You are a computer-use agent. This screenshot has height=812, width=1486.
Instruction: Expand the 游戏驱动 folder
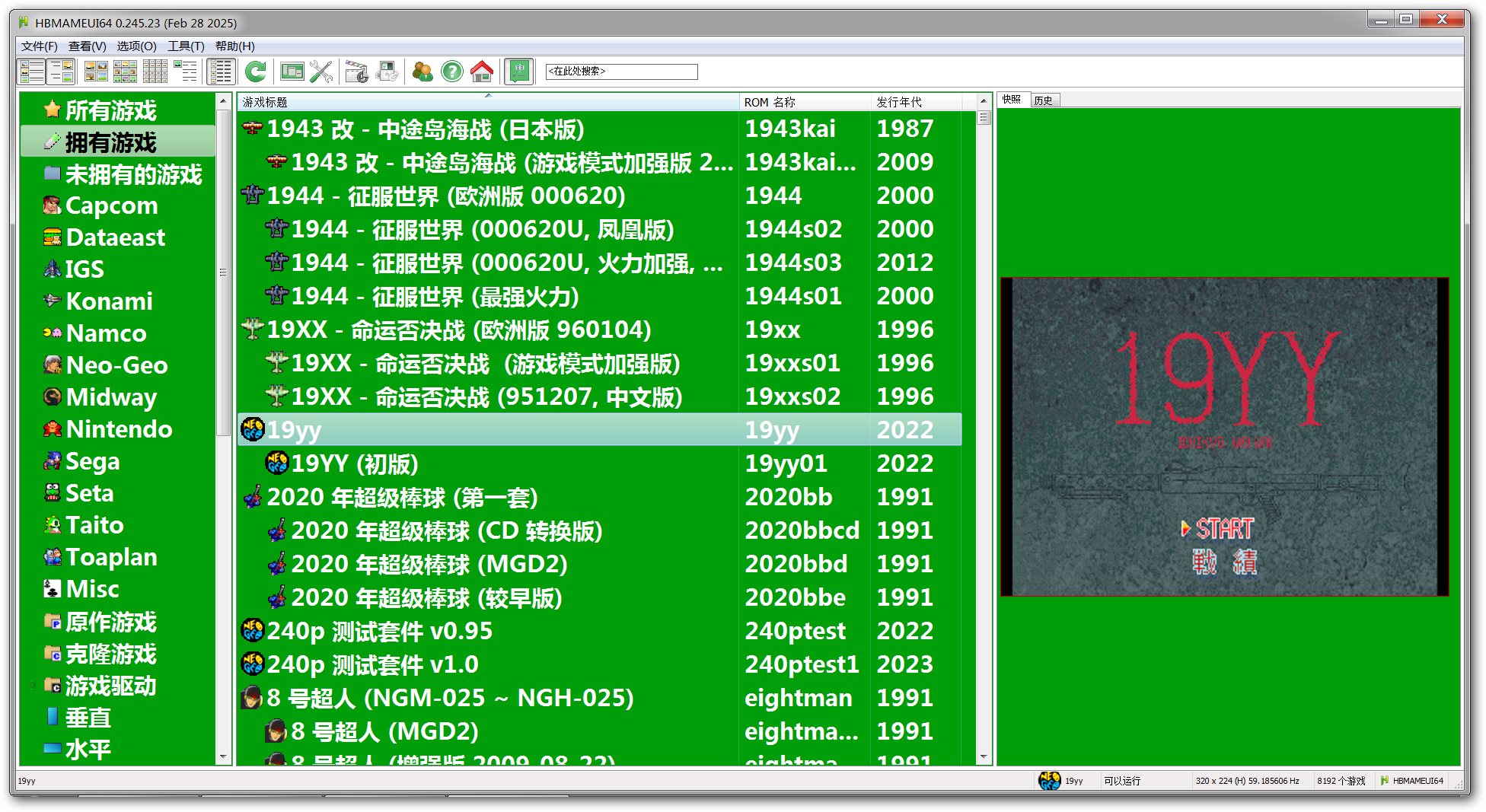click(33, 686)
